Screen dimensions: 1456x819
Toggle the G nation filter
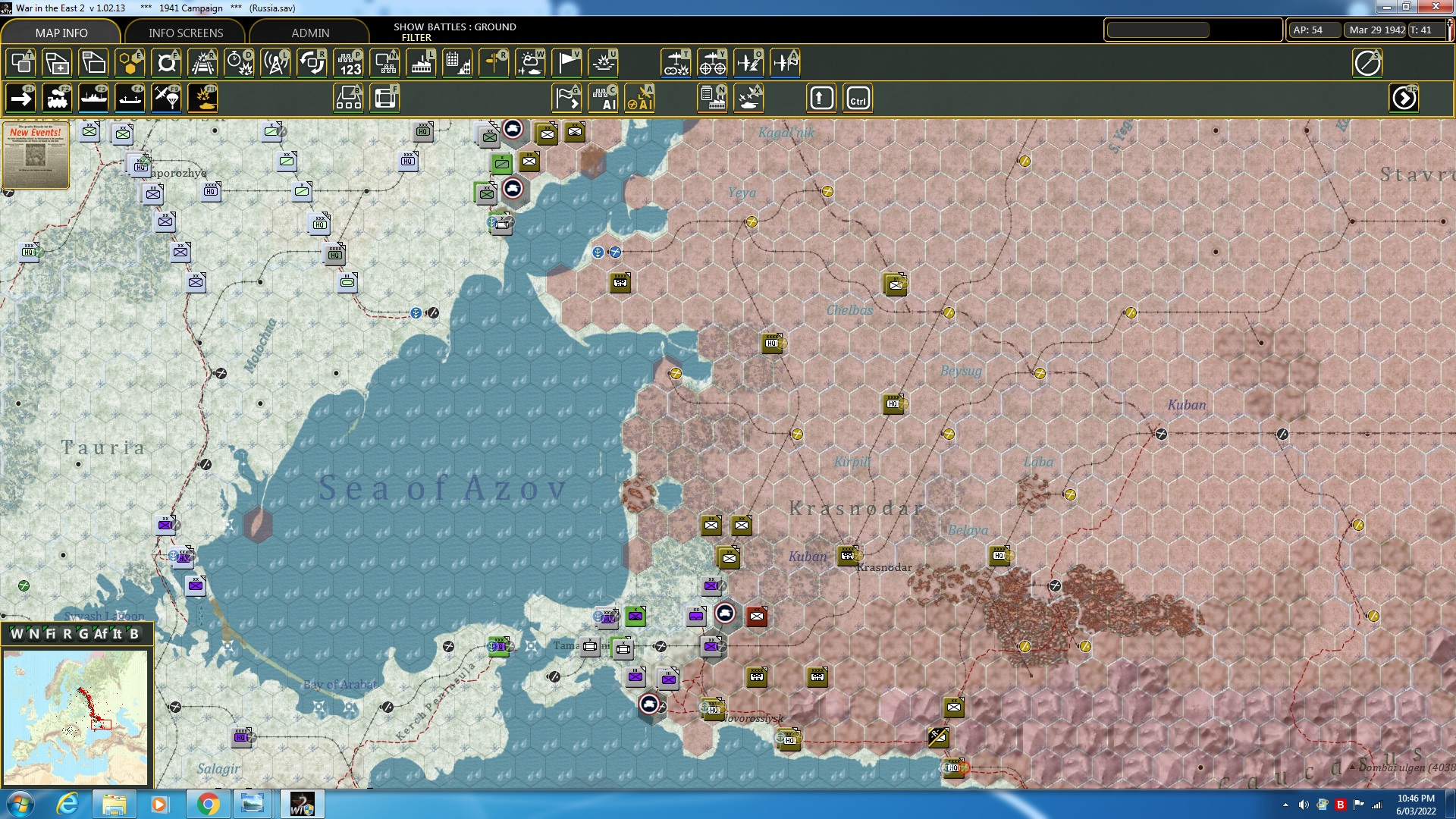83,634
